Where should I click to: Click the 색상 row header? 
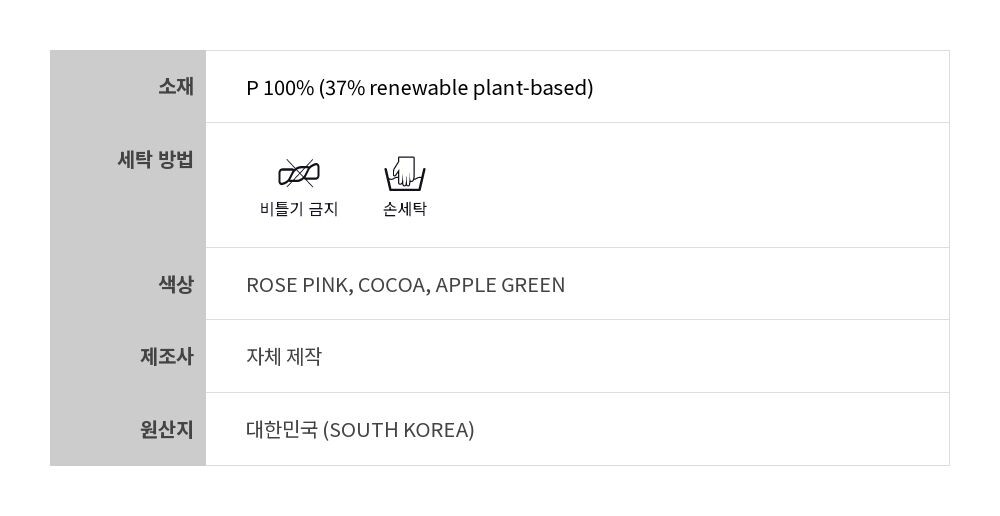[175, 284]
